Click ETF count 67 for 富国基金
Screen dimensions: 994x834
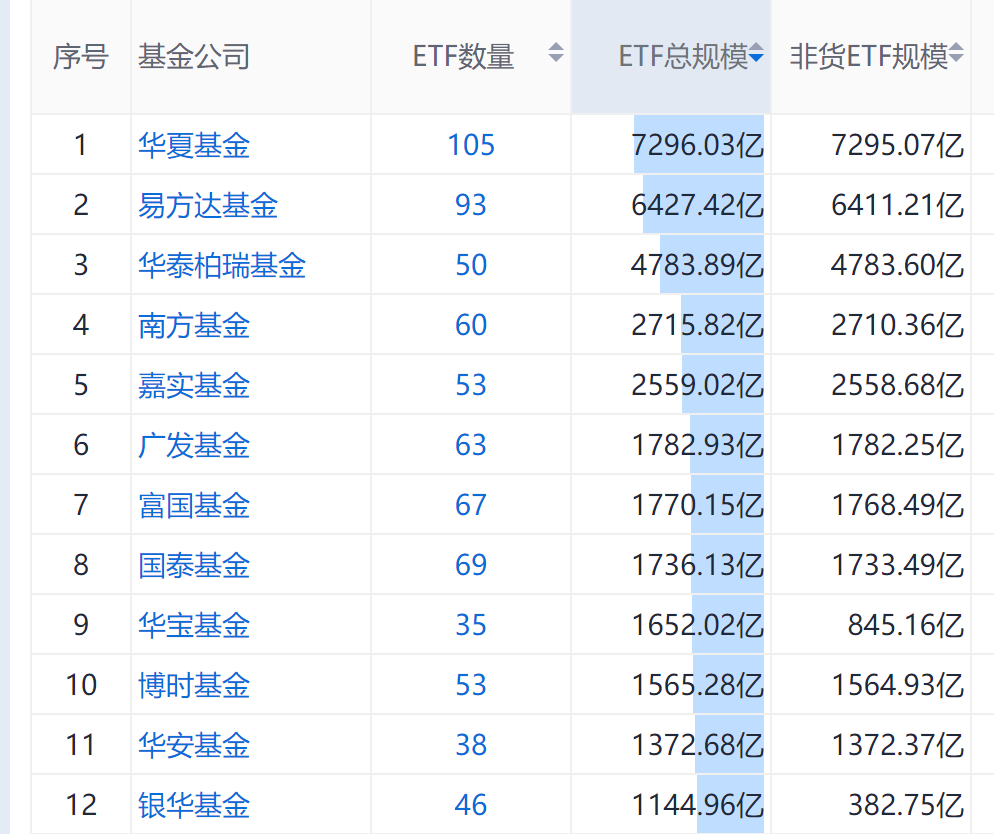pos(471,505)
